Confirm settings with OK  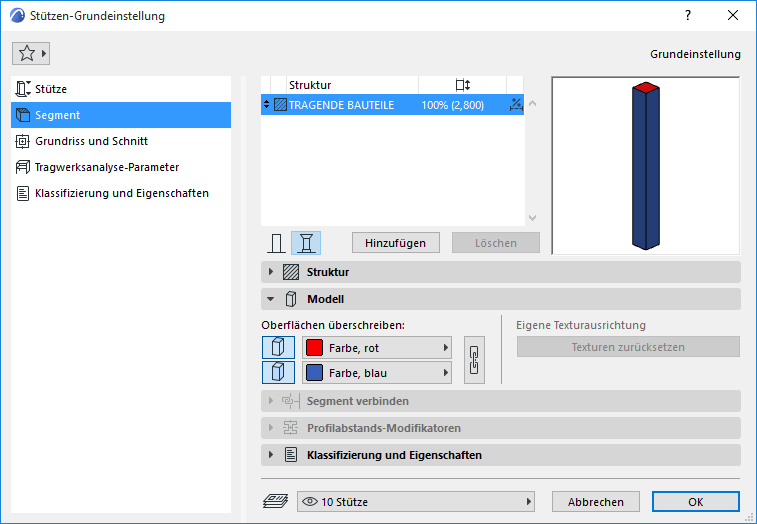pyautogui.click(x=696, y=502)
